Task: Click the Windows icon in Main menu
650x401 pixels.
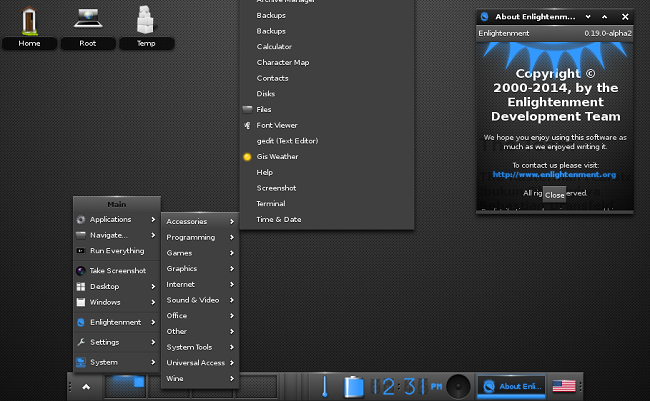Action: [81, 302]
